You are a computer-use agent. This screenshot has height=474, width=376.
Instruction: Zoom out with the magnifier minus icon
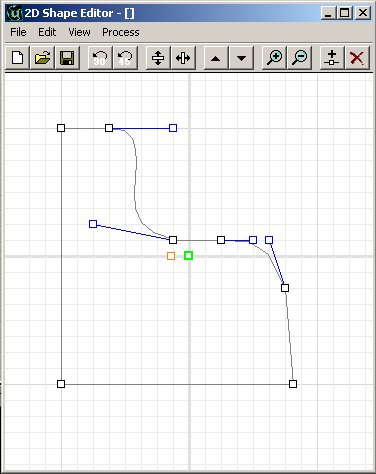point(299,58)
